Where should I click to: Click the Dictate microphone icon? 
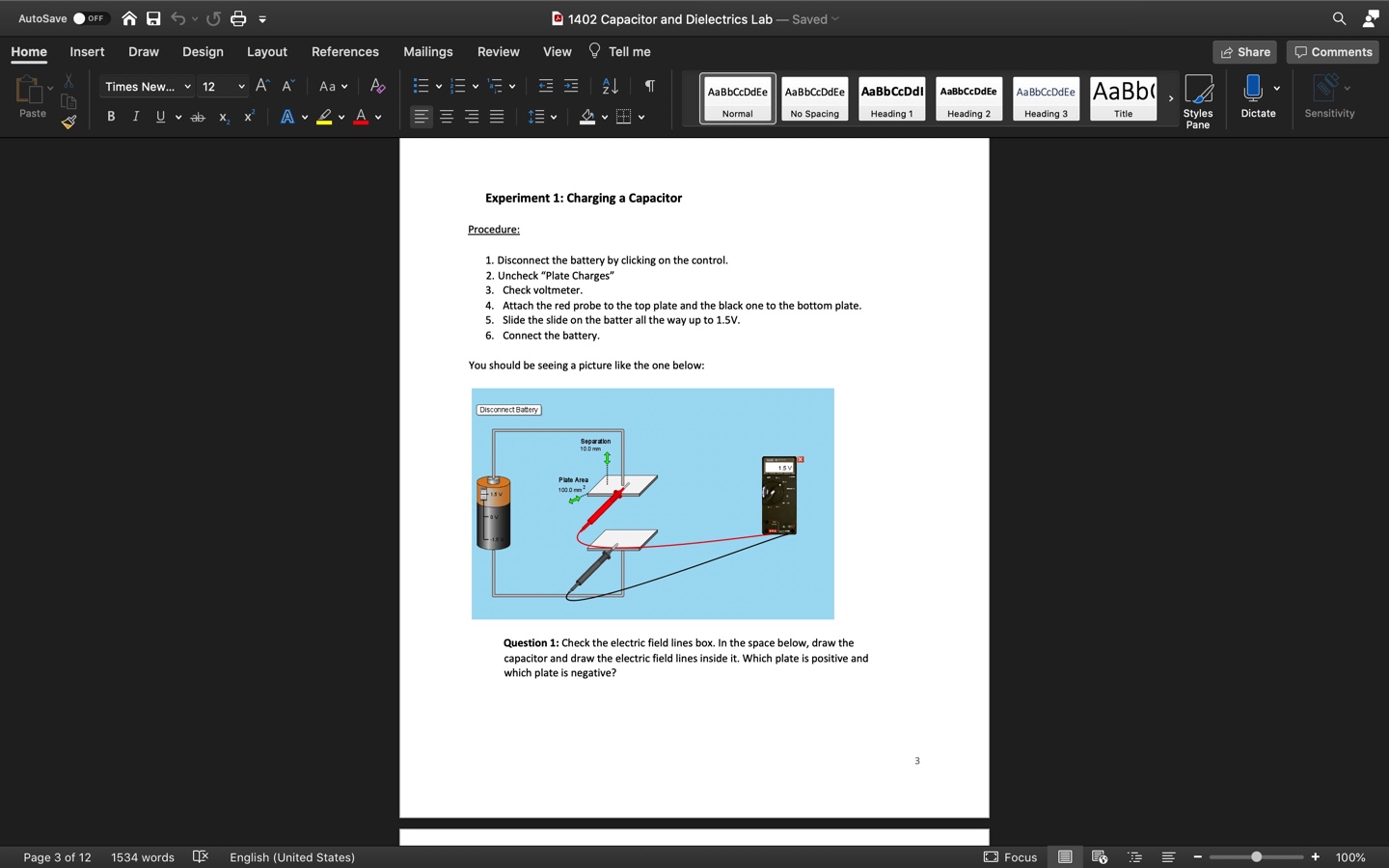(1253, 89)
